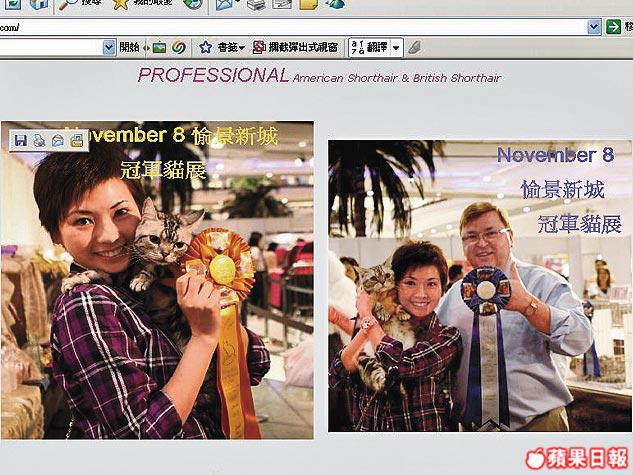633x475 pixels.
Task: Click the 開始 search start button
Action: click(x=129, y=47)
